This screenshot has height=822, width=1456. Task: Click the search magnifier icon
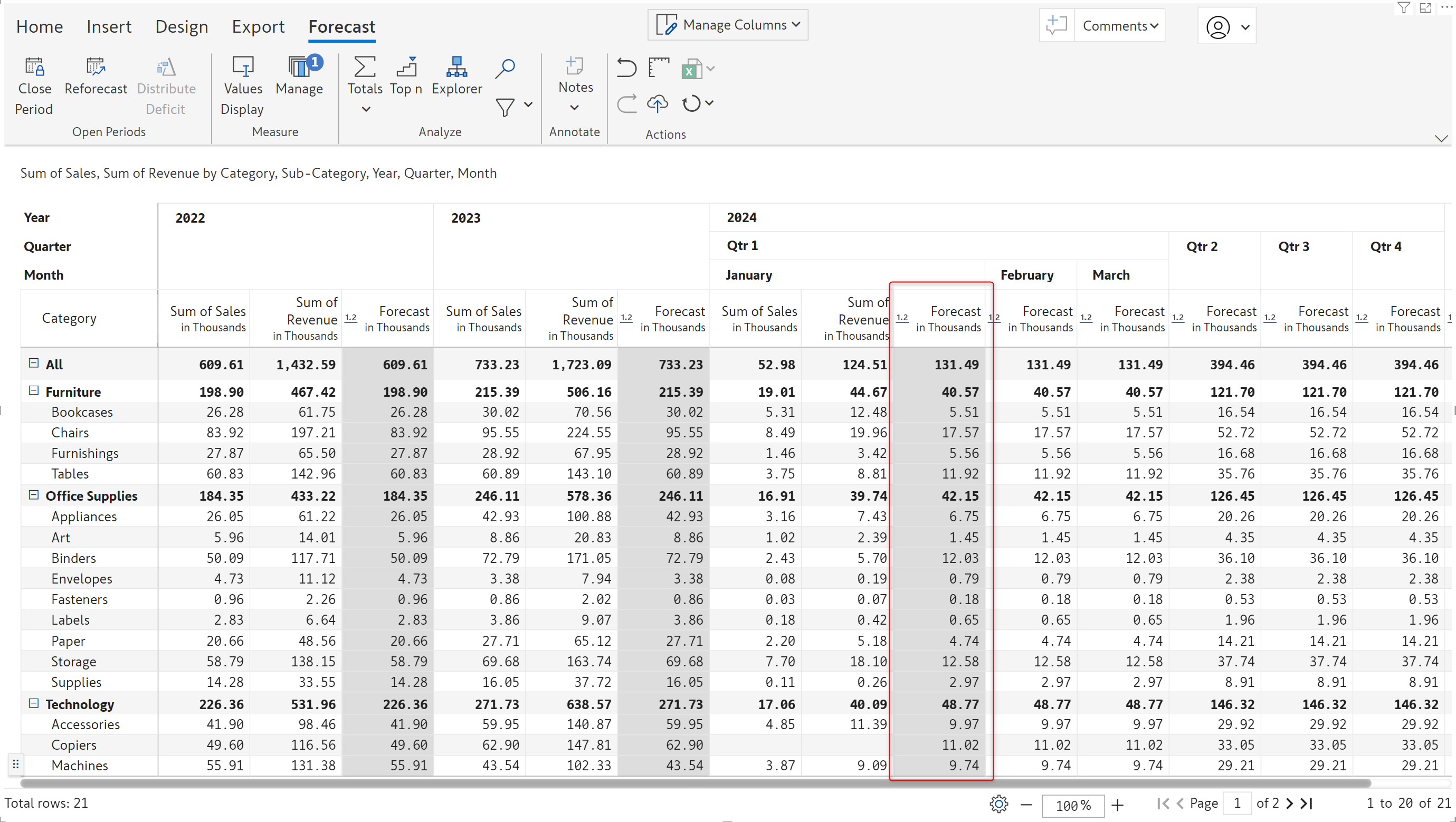tap(505, 69)
